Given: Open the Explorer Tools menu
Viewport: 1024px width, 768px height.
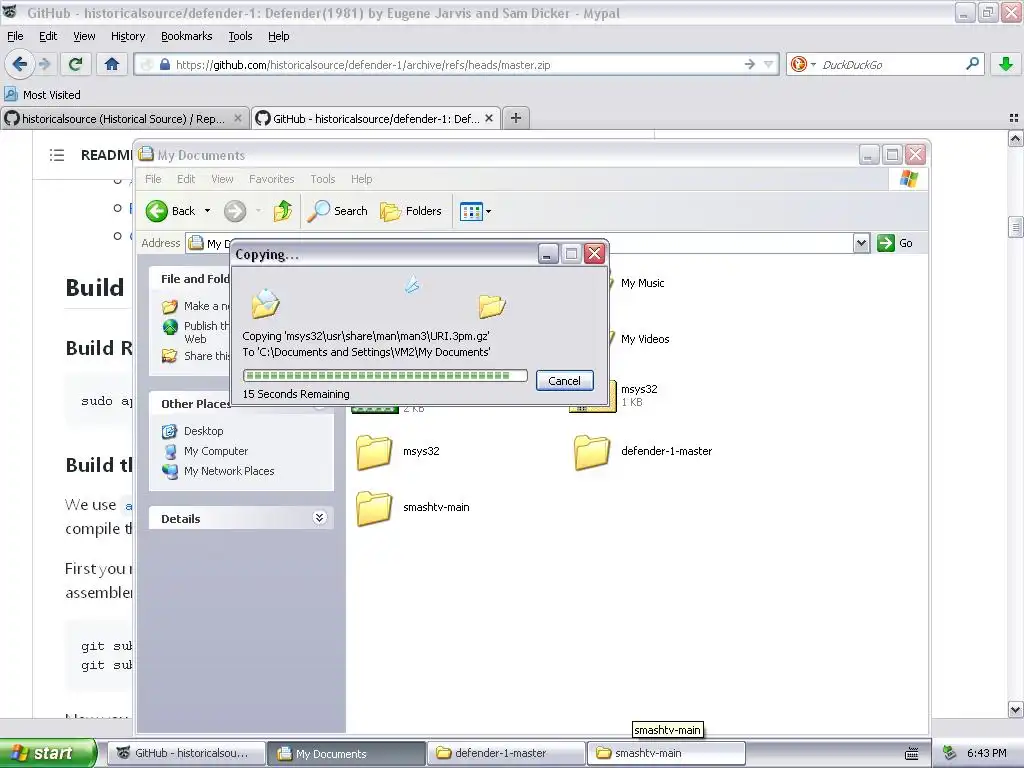Looking at the screenshot, I should 322,179.
